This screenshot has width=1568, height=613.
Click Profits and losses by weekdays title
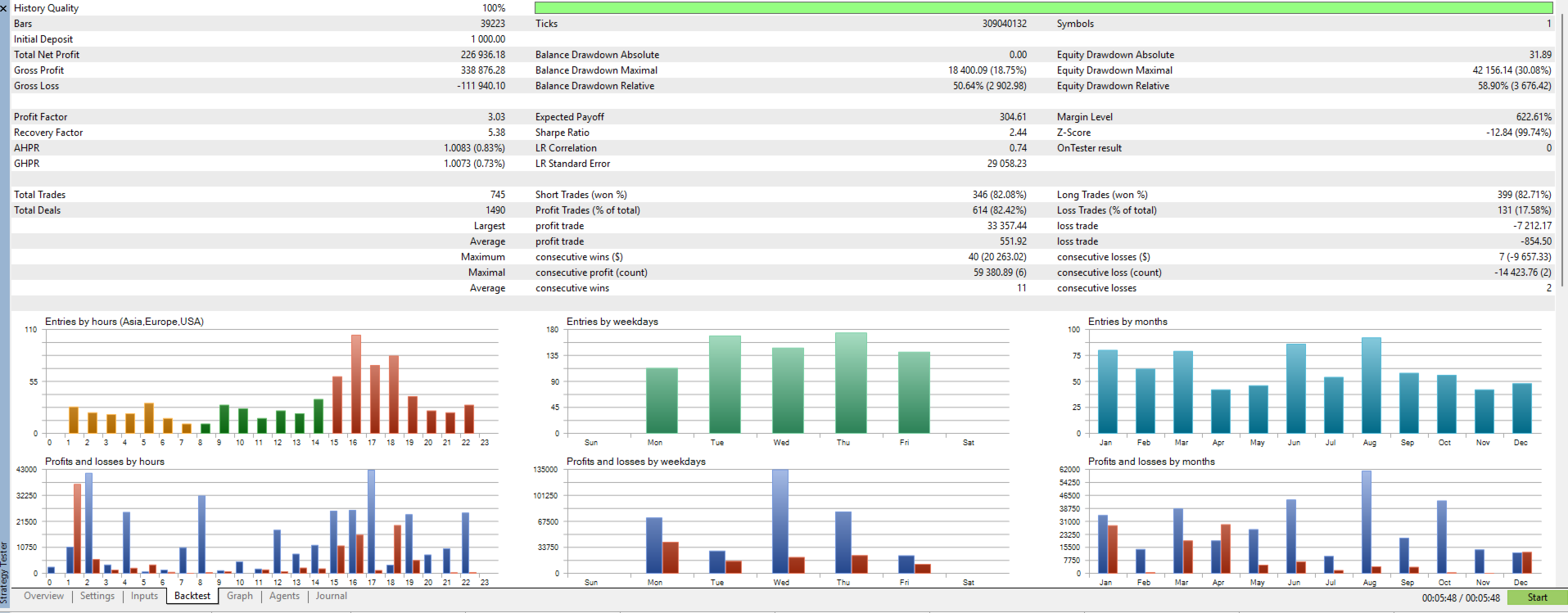click(636, 462)
